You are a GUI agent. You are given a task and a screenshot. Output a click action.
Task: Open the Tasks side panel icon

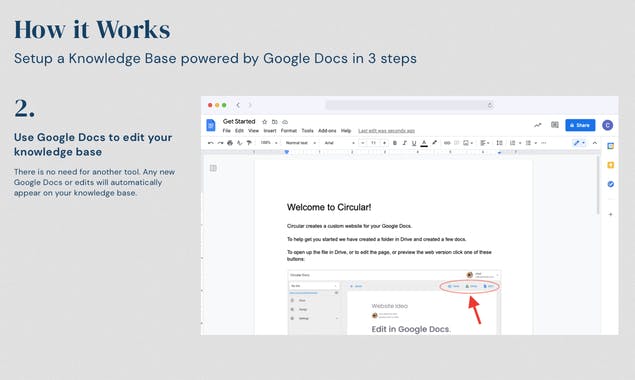click(611, 184)
